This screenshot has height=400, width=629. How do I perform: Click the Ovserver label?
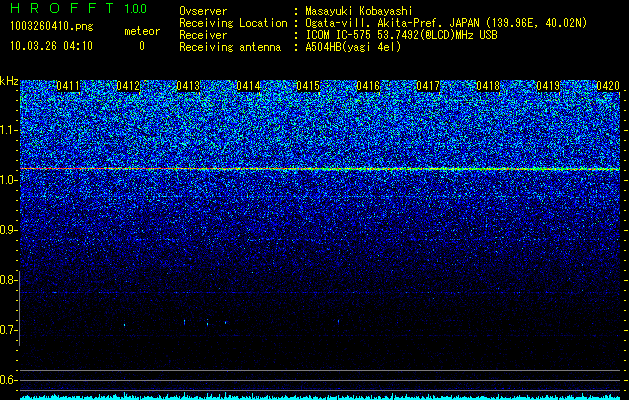coord(203,11)
